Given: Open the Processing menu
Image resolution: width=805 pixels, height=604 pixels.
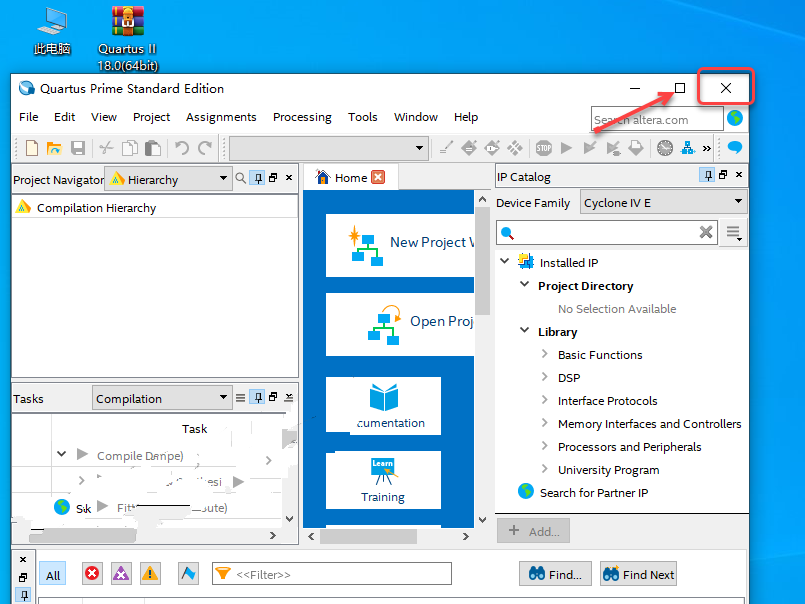Looking at the screenshot, I should [x=302, y=117].
